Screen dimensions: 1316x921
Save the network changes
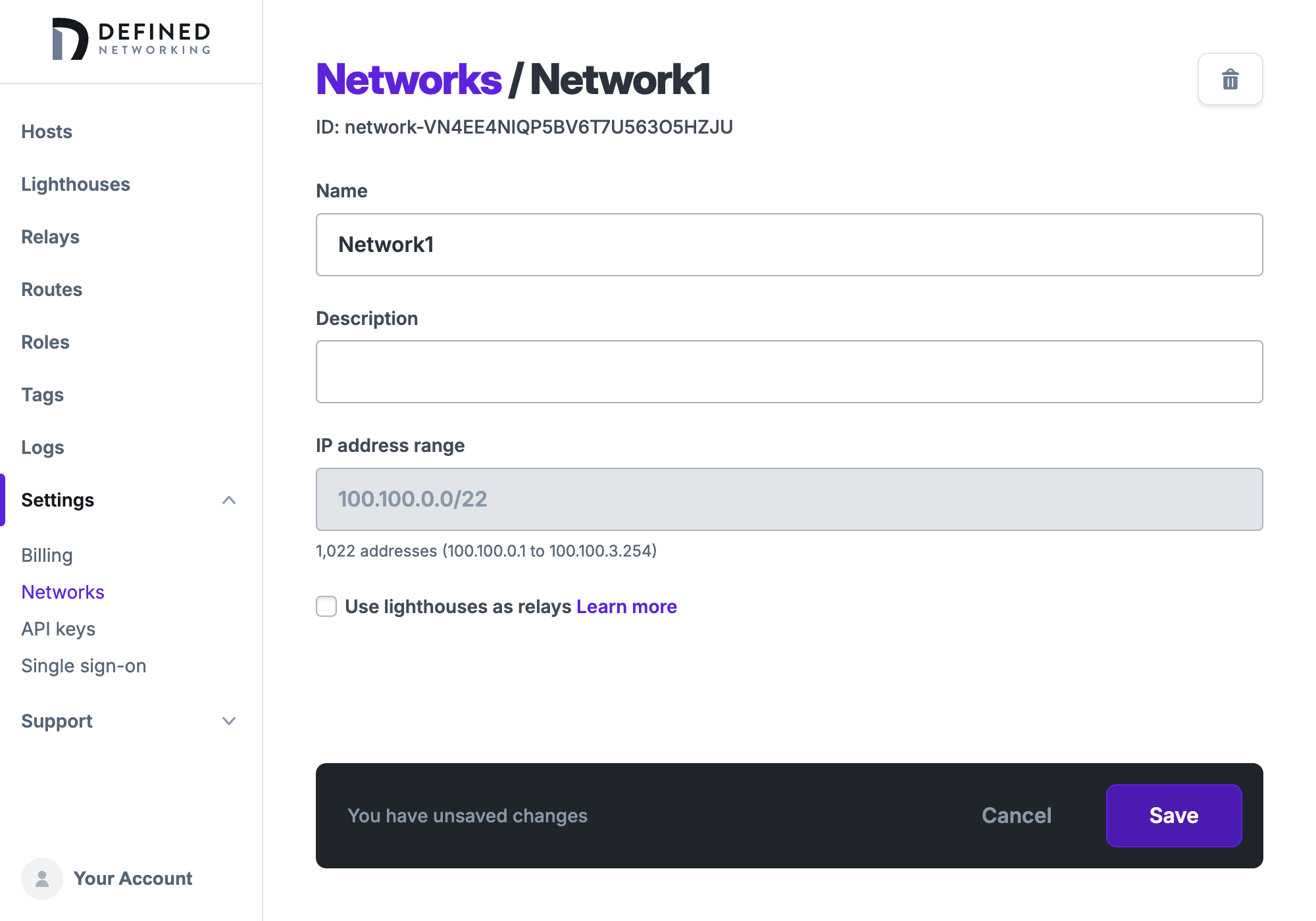[1173, 816]
